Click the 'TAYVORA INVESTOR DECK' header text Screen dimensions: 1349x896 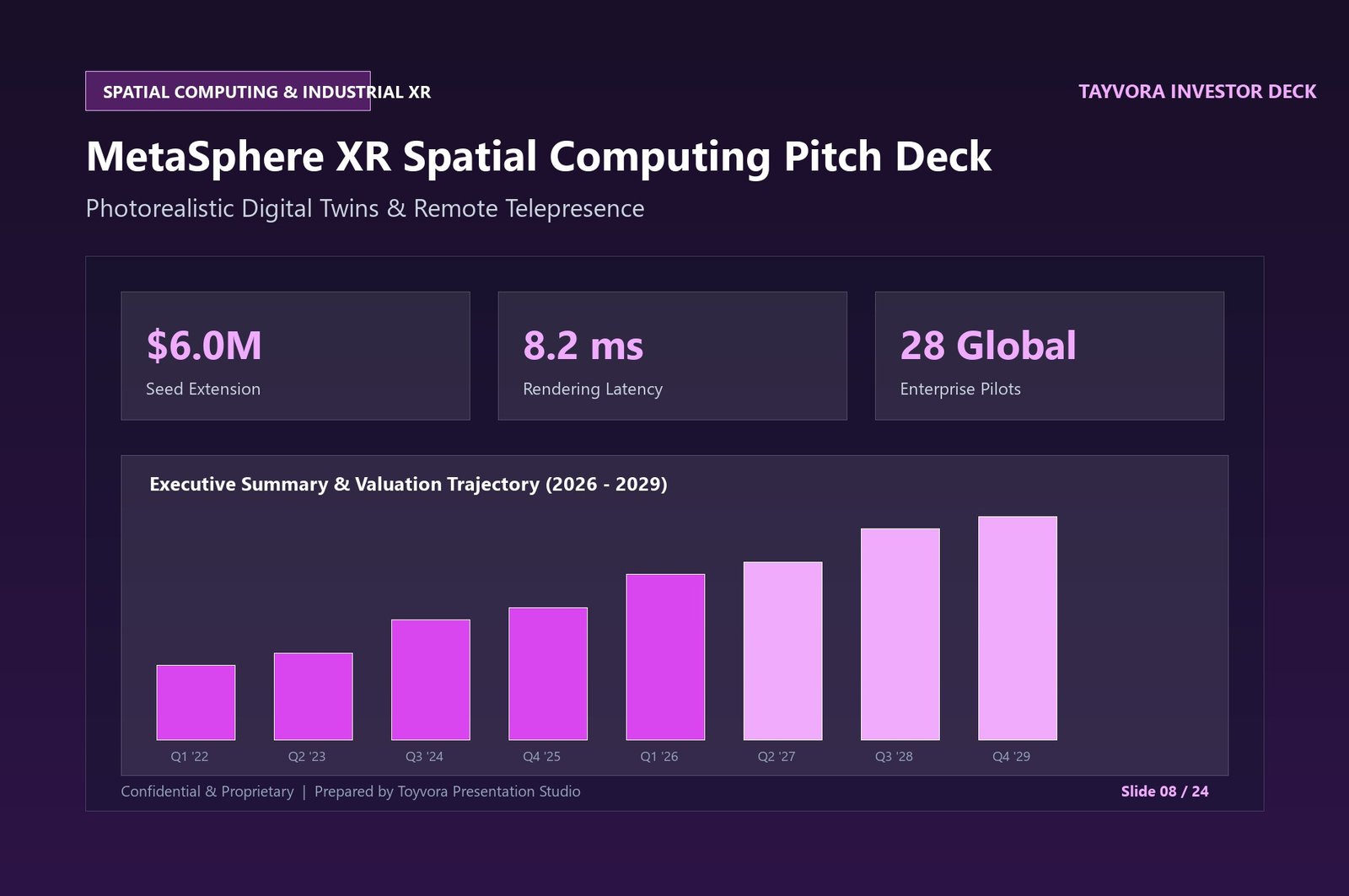[1197, 92]
